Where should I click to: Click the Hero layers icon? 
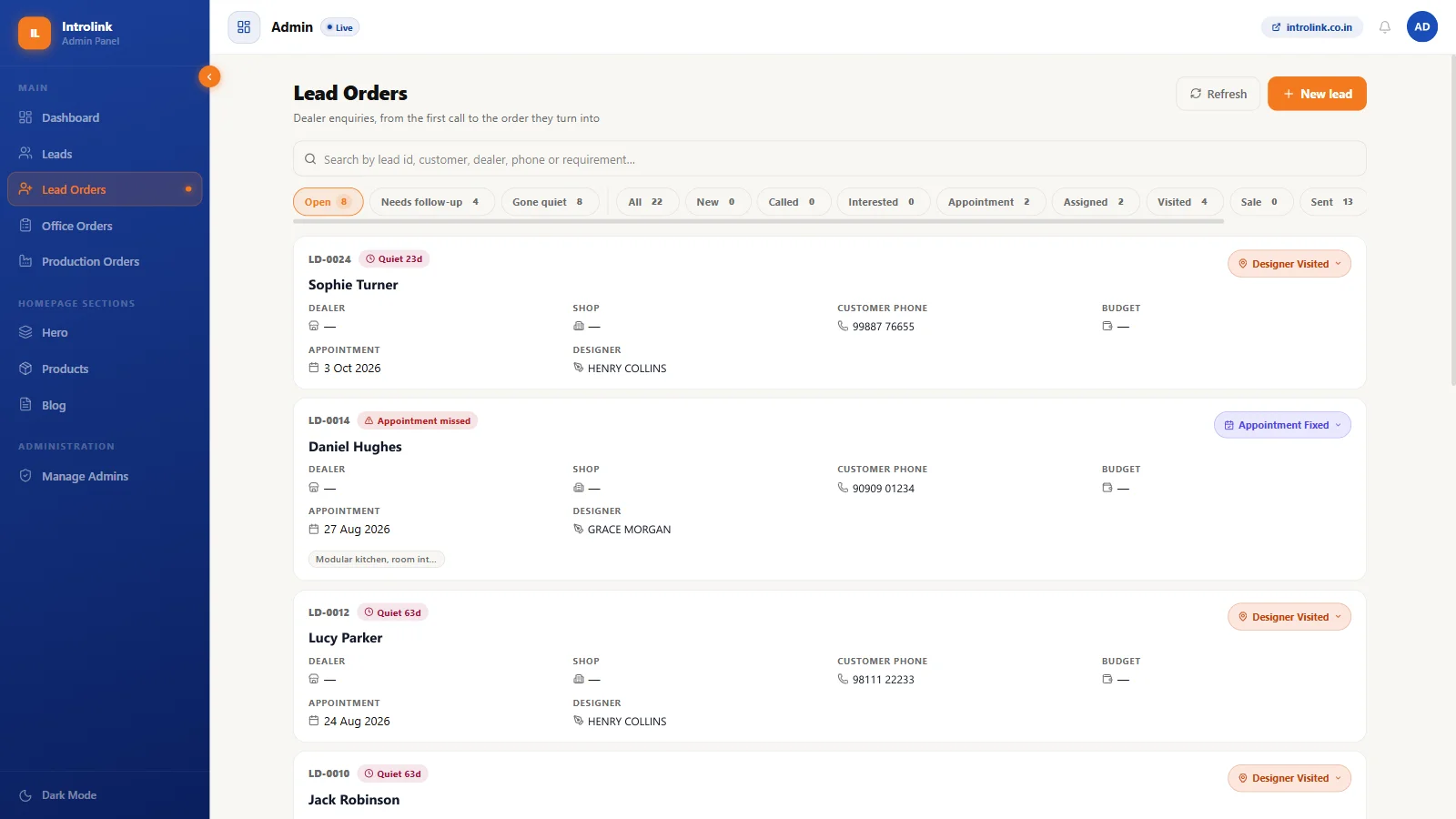pyautogui.click(x=25, y=332)
